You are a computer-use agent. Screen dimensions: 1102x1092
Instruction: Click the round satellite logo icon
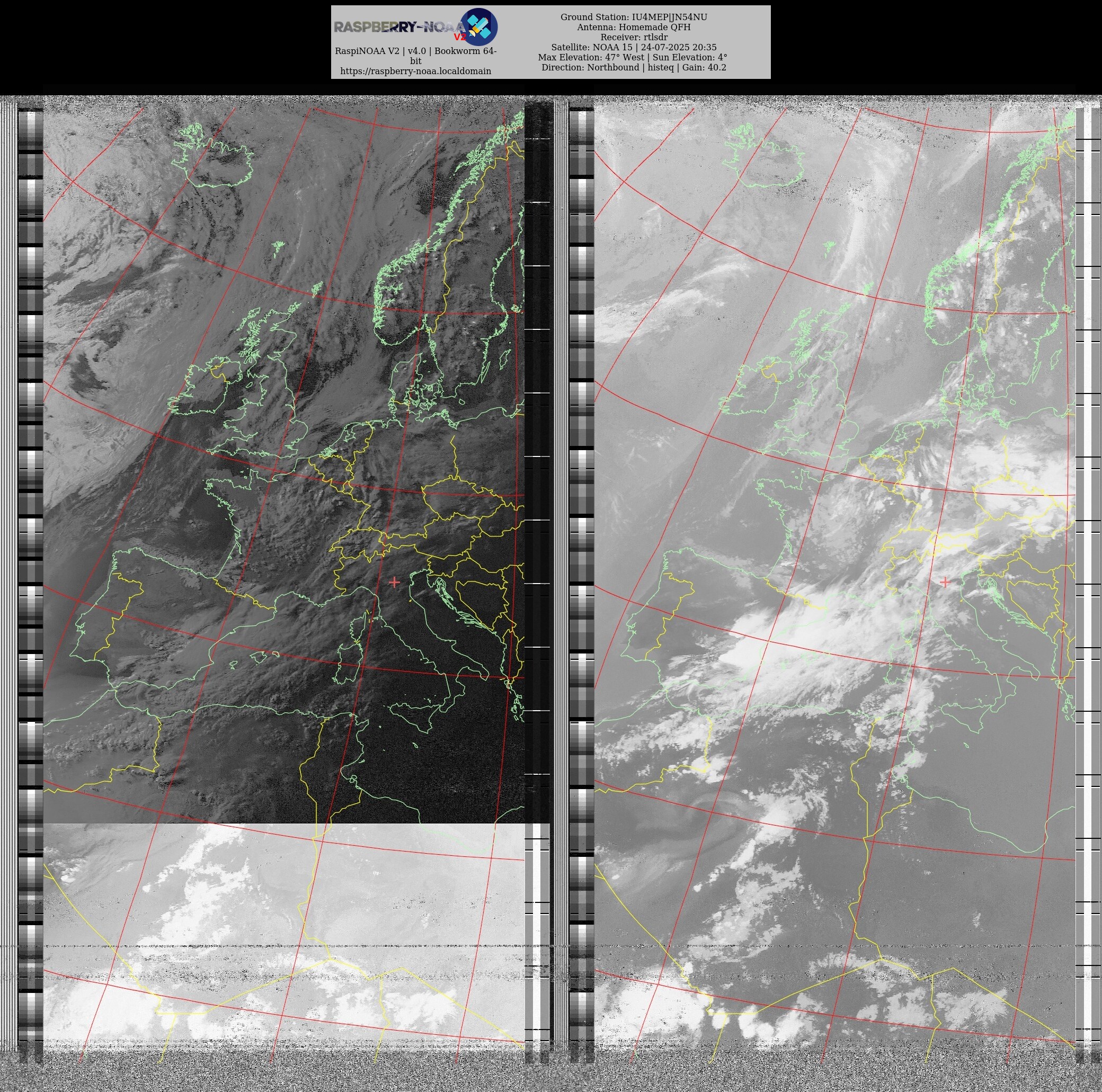pyautogui.click(x=478, y=27)
